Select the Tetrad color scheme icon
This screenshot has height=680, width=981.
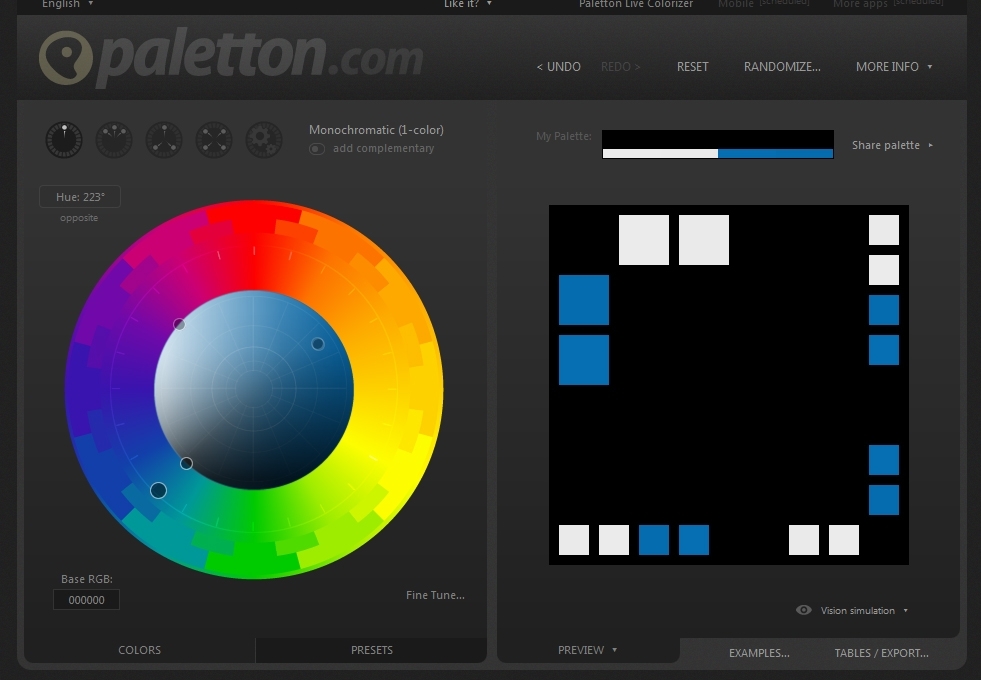[x=214, y=140]
